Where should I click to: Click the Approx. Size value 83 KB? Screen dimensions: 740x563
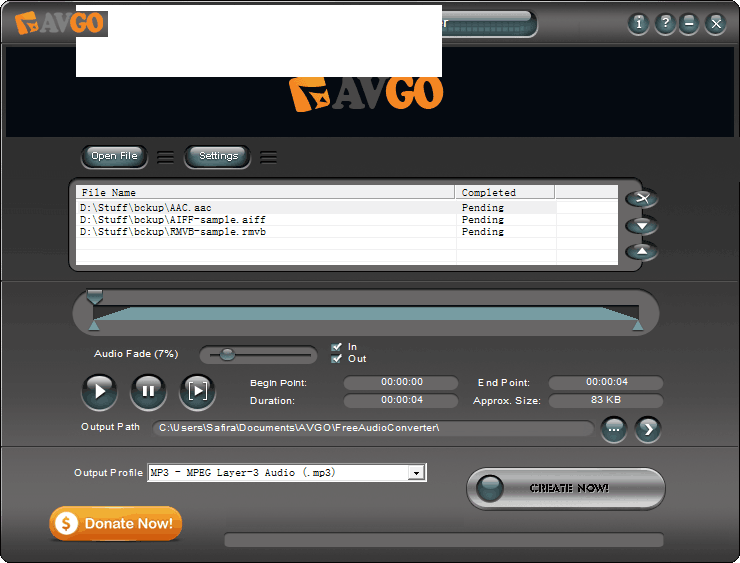tap(605, 400)
